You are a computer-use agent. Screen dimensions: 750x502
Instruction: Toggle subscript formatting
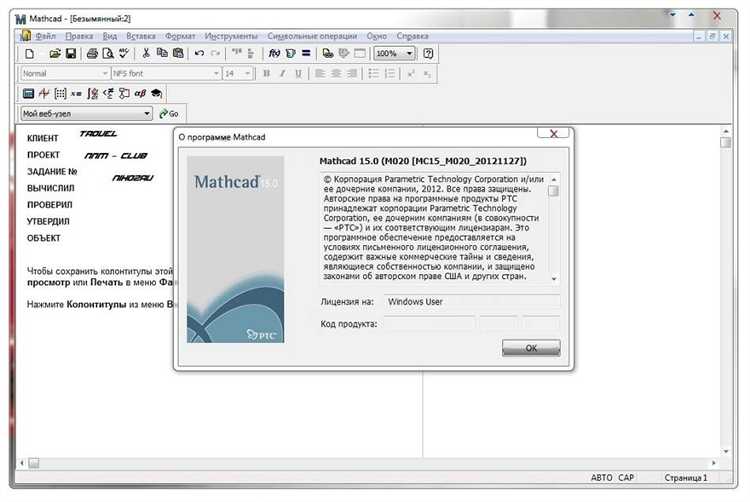[427, 73]
